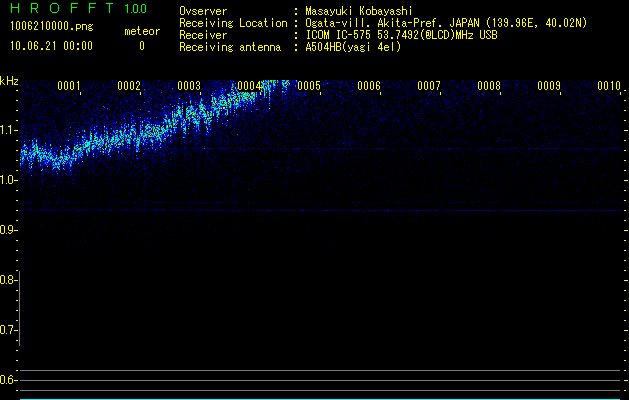The height and width of the screenshot is (400, 629).
Task: Click the 10.06.21 00:00 timestamp
Action: (x=51, y=46)
